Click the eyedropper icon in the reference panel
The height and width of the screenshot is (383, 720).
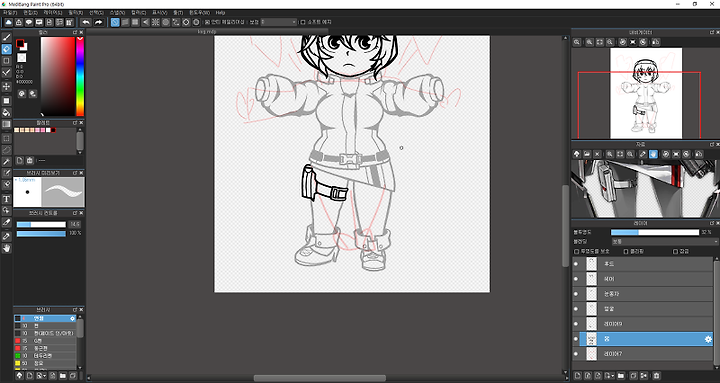643,154
